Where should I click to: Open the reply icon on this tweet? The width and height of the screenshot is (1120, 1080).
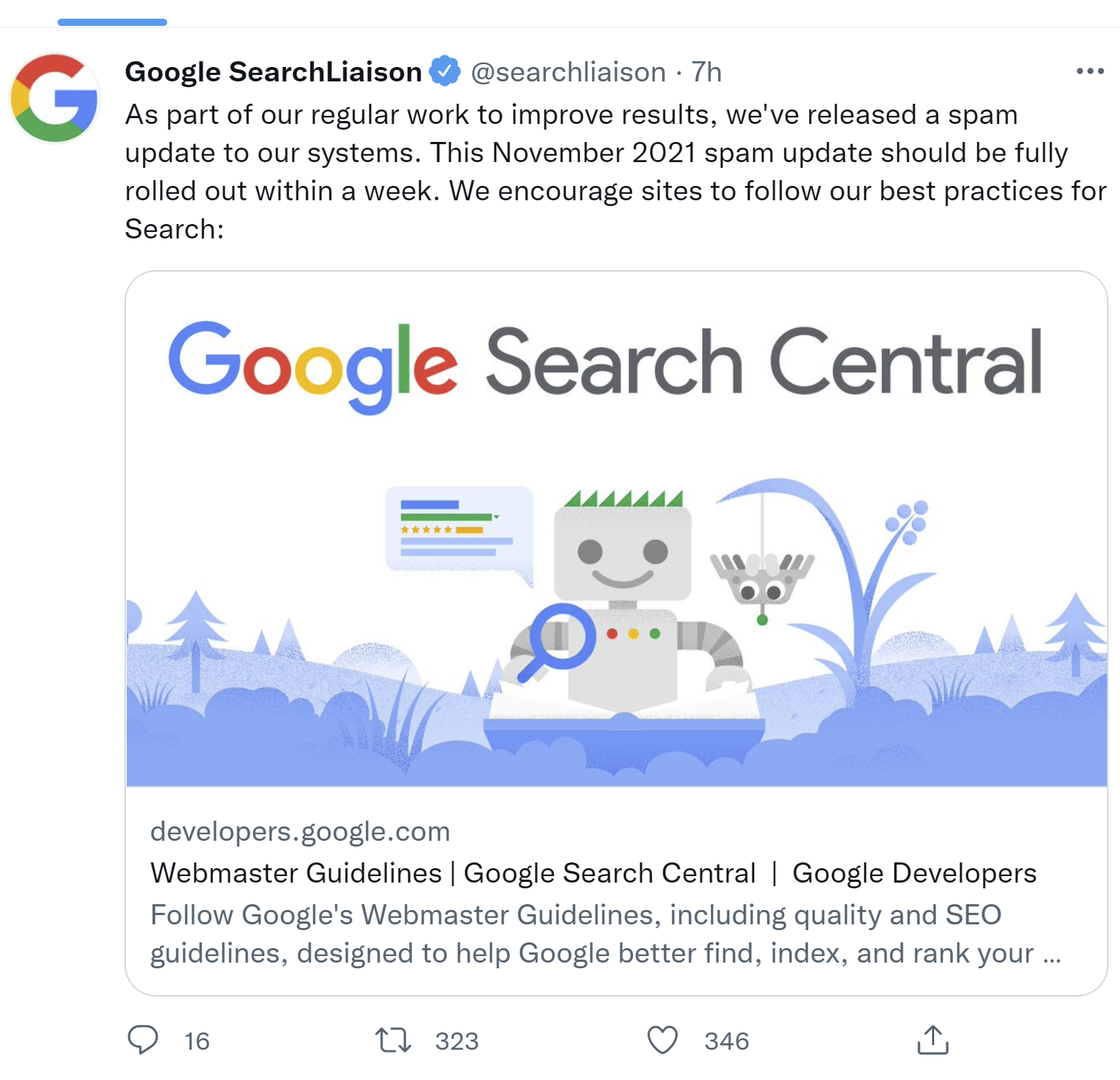click(144, 1040)
